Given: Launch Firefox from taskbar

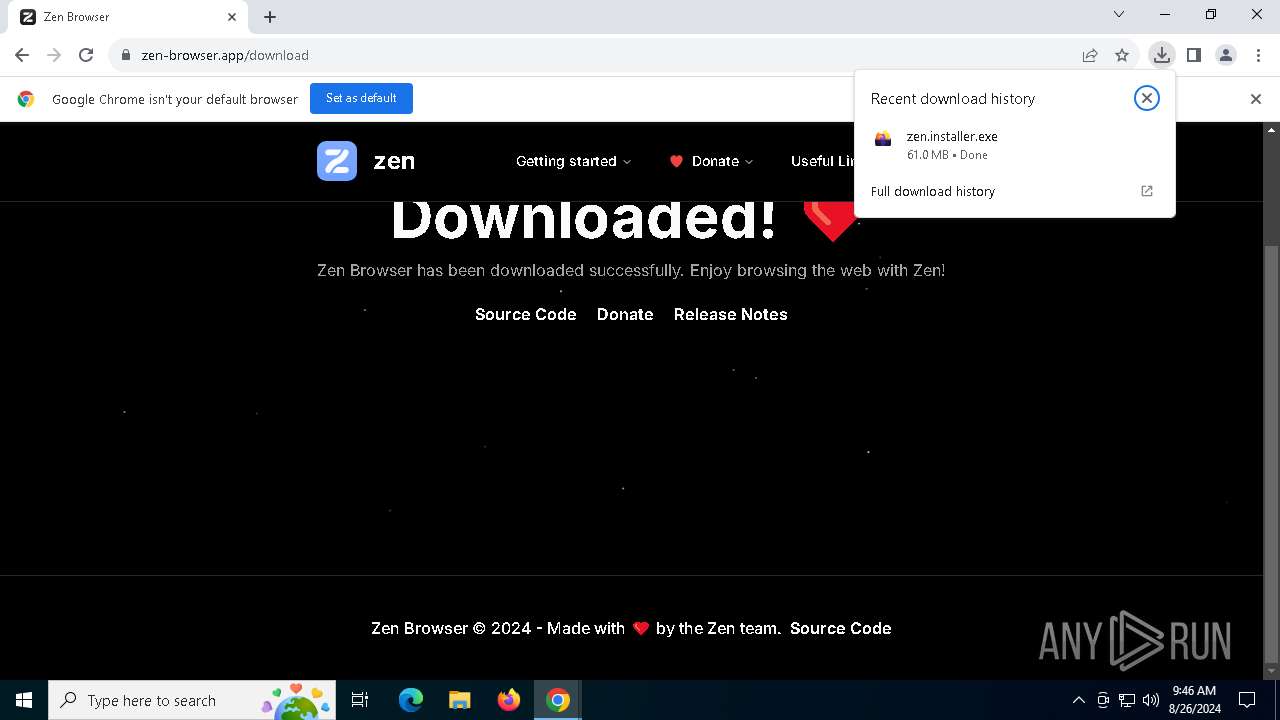Looking at the screenshot, I should click(509, 700).
